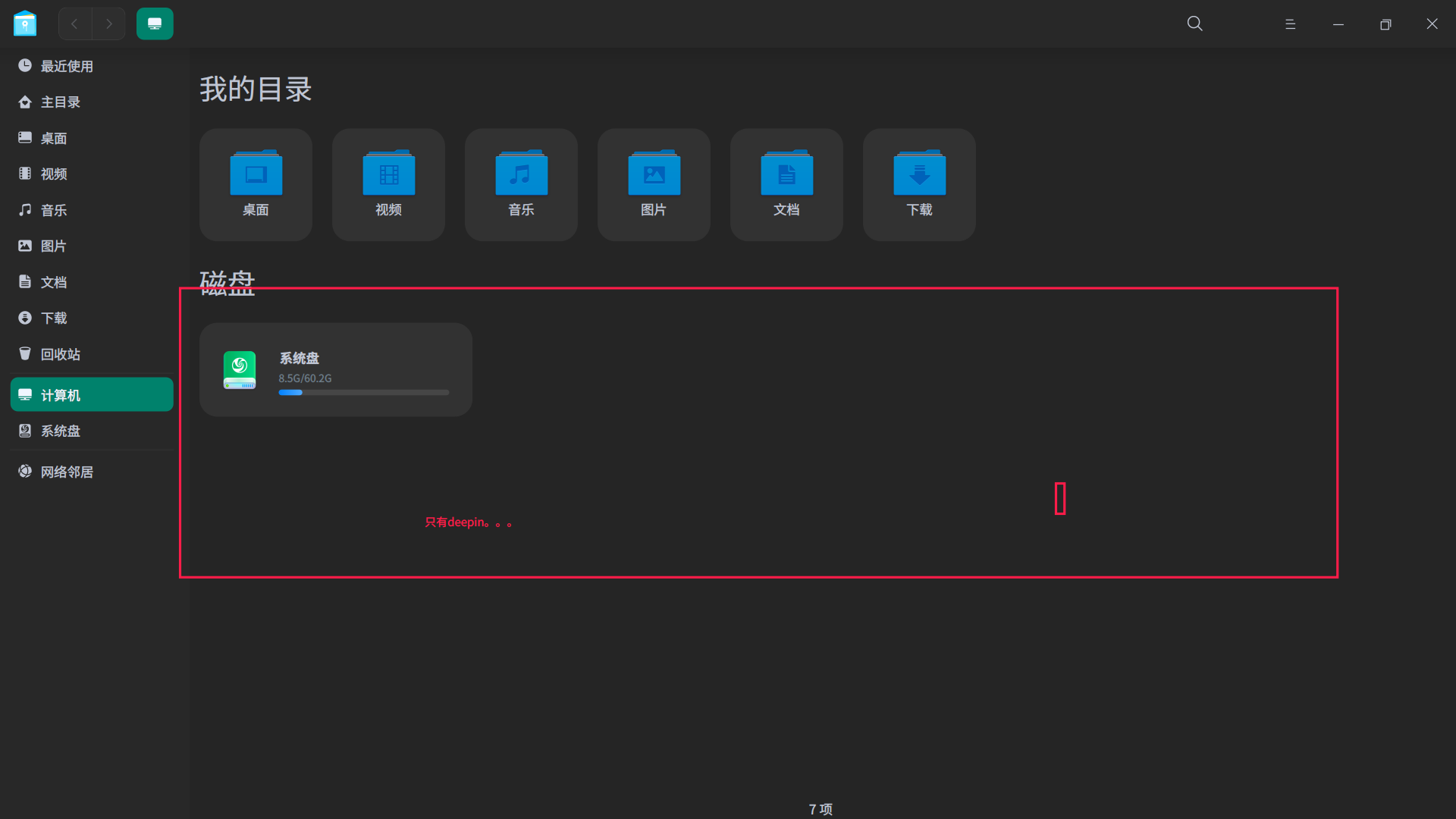Open the 文档 folder tile

pyautogui.click(x=786, y=184)
